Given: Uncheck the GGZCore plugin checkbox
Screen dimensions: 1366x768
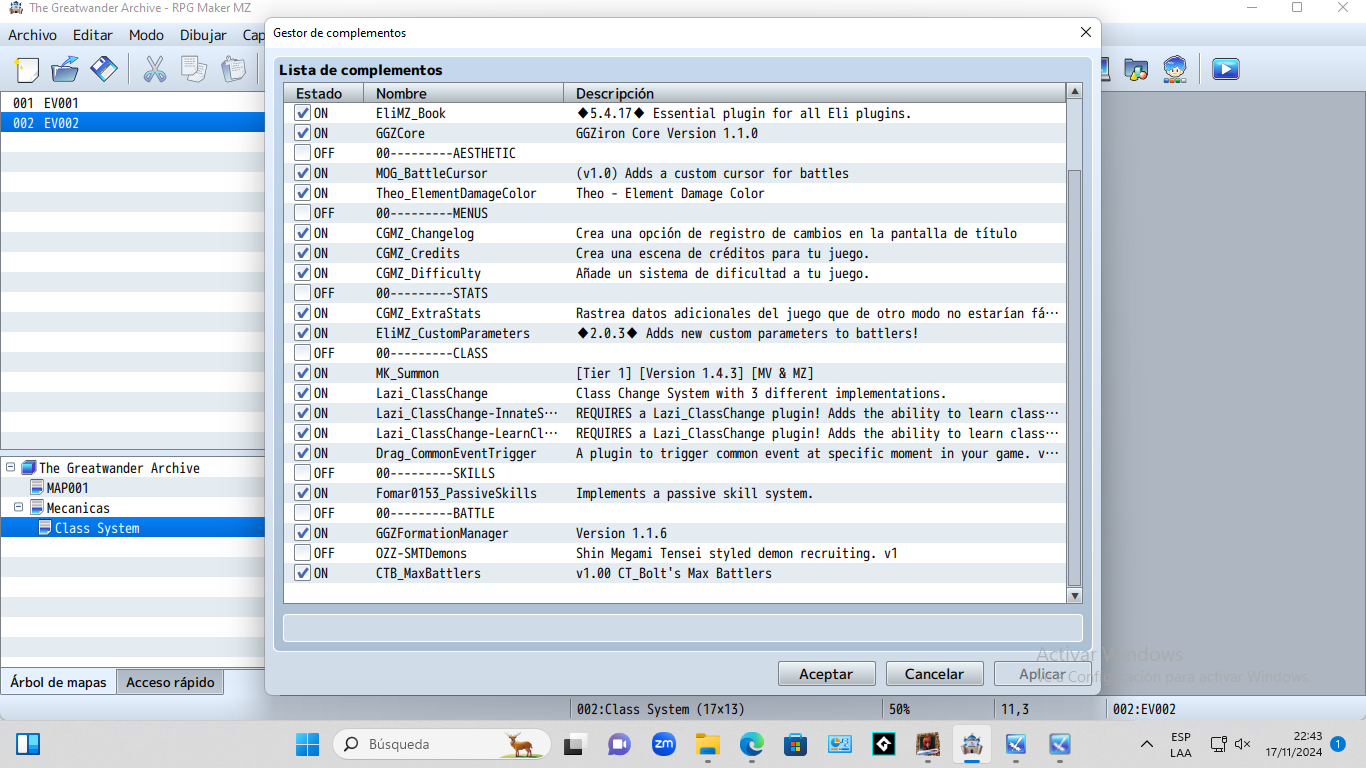Looking at the screenshot, I should [302, 133].
